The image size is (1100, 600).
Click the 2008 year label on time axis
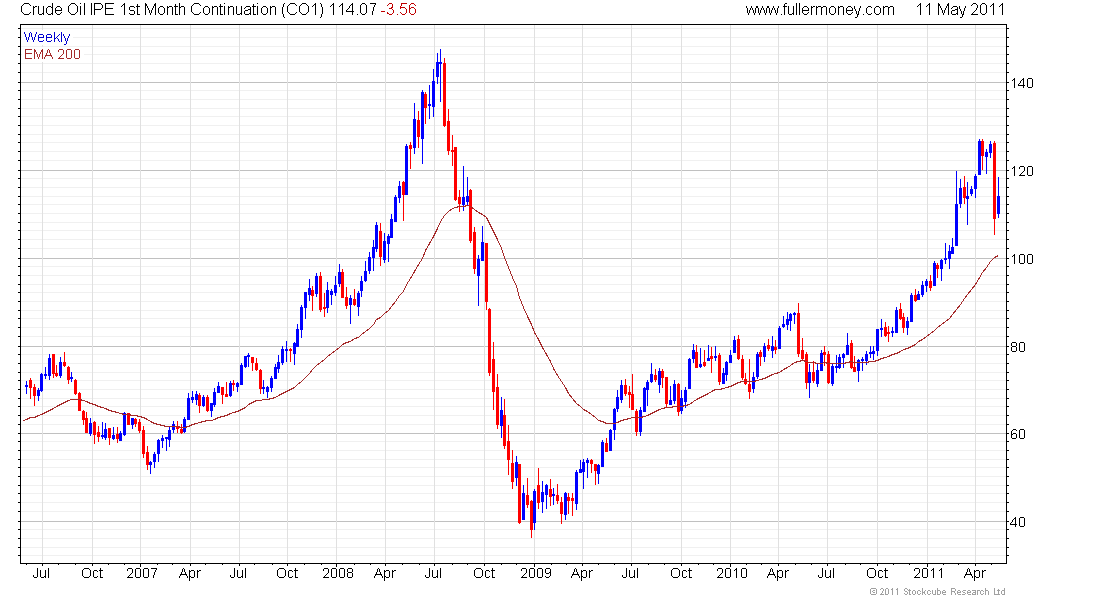(337, 573)
